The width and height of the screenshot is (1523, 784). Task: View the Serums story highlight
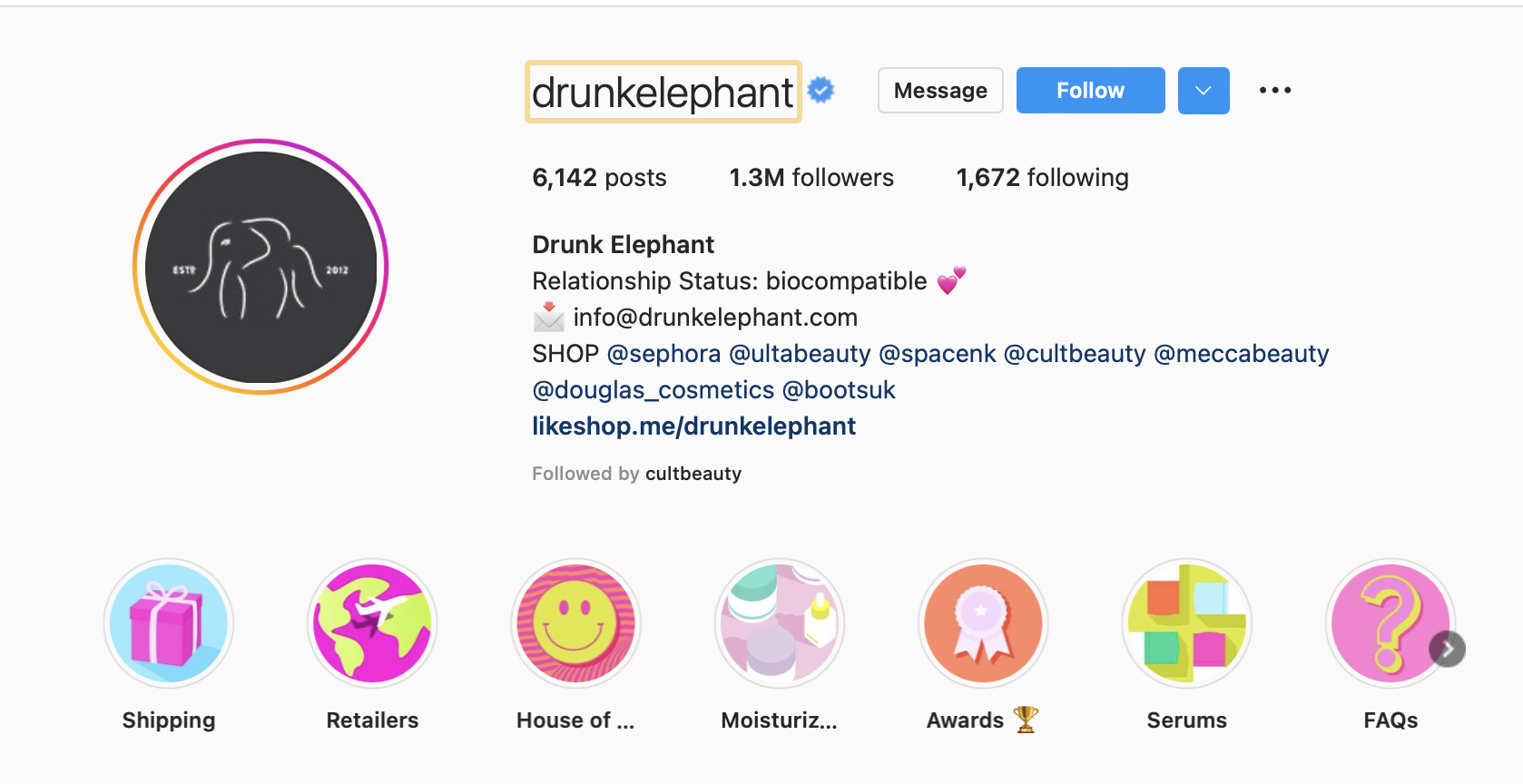point(1187,623)
